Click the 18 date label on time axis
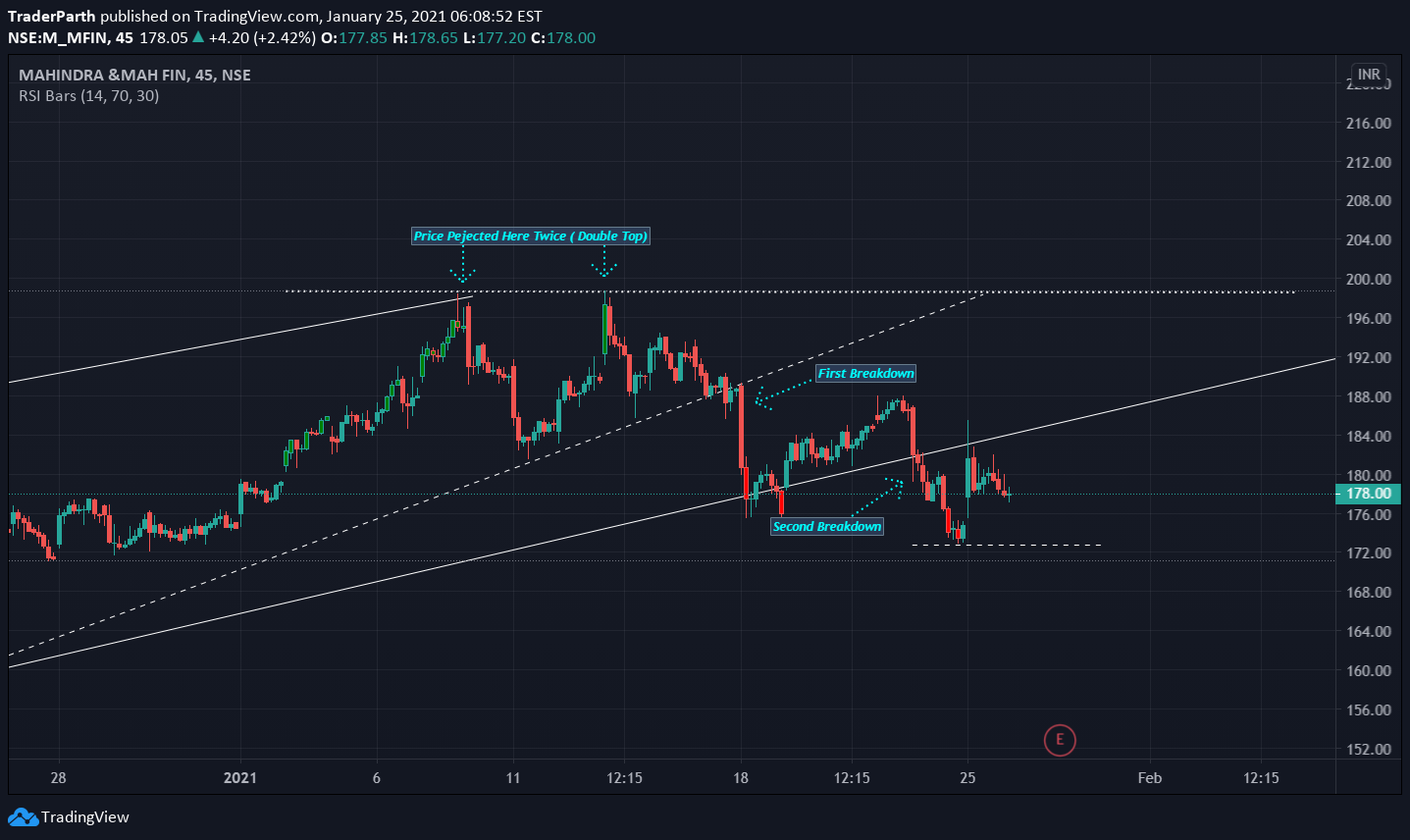 [741, 778]
